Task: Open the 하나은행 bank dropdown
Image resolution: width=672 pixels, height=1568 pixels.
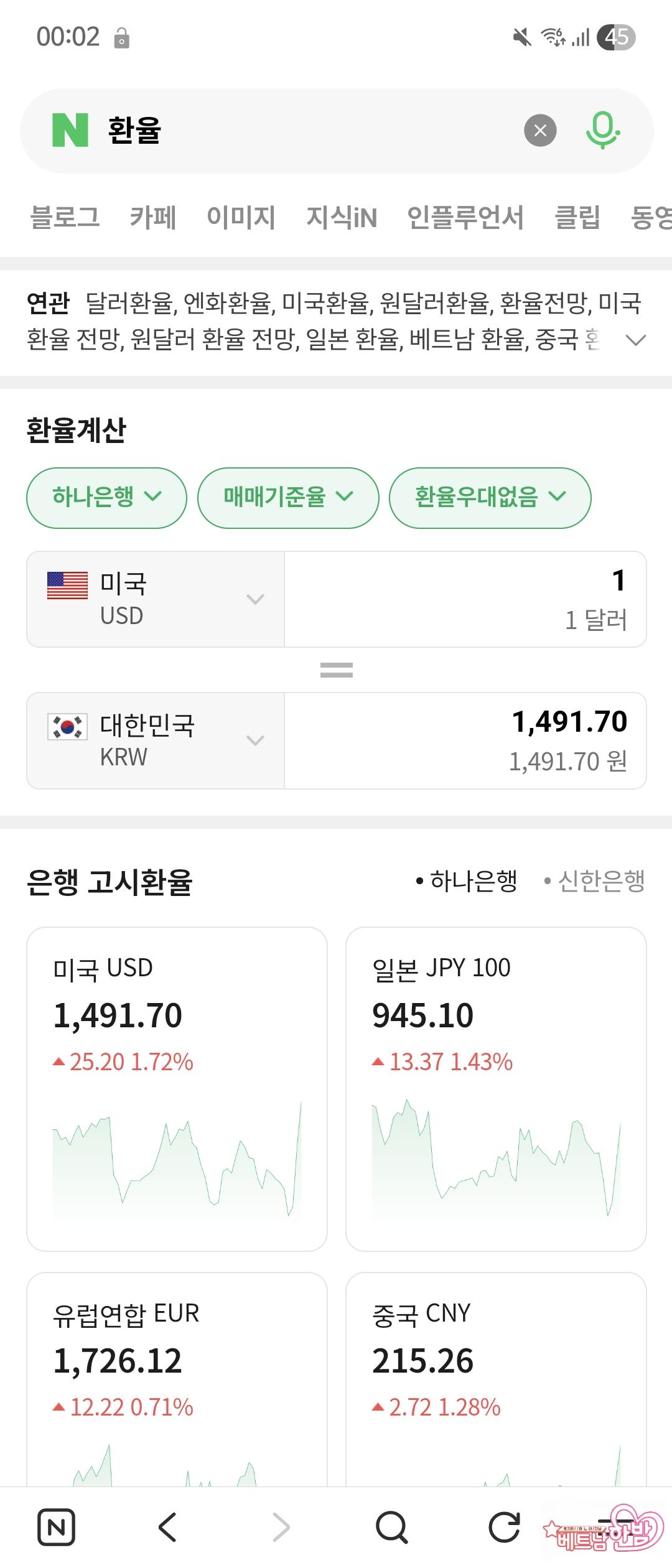Action: 106,497
